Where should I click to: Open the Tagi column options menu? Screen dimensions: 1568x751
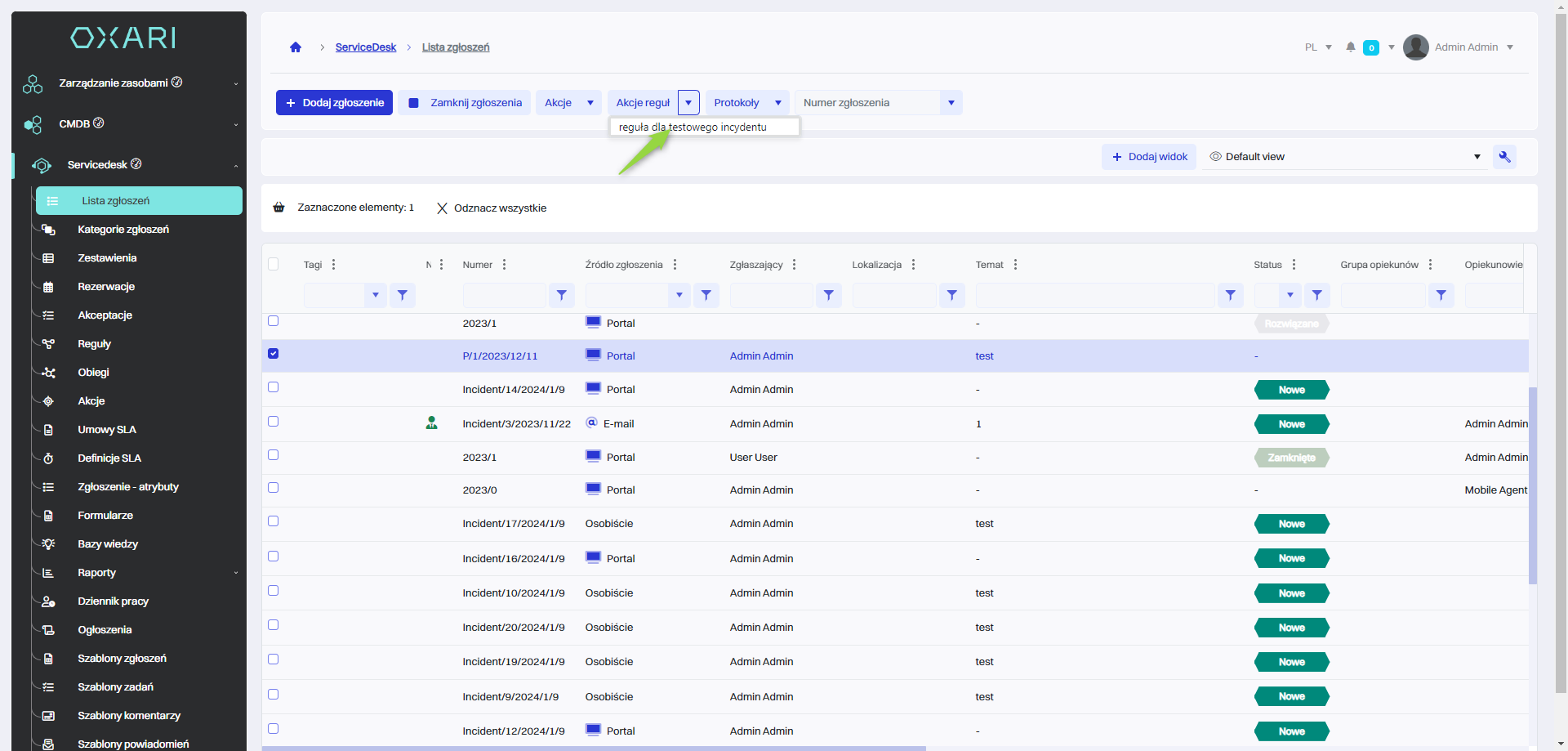334,265
